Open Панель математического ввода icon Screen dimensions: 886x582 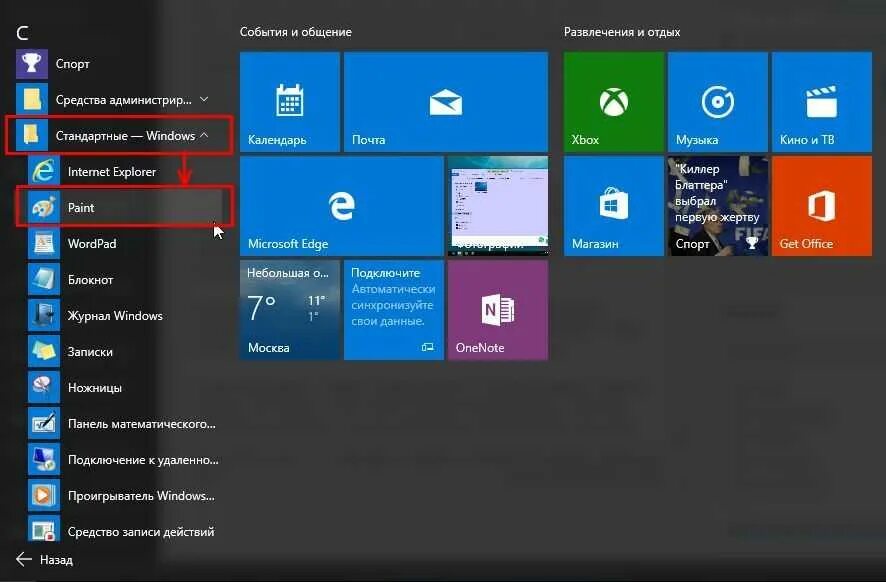coord(44,423)
